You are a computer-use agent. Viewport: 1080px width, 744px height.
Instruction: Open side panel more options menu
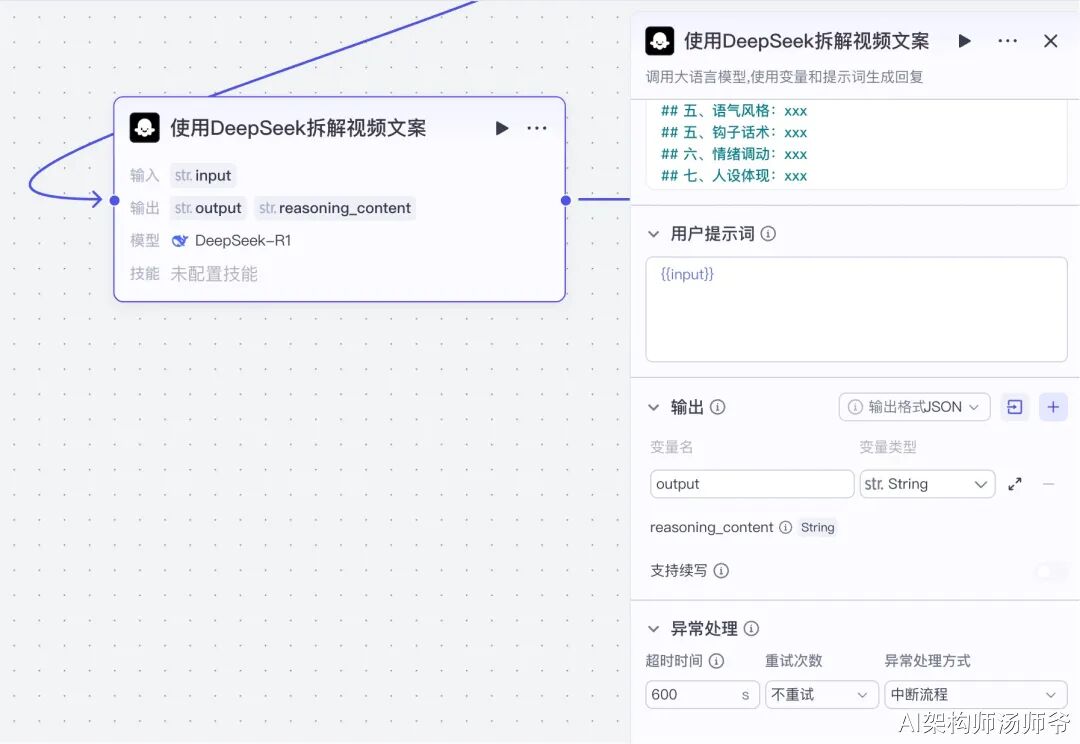click(1008, 41)
